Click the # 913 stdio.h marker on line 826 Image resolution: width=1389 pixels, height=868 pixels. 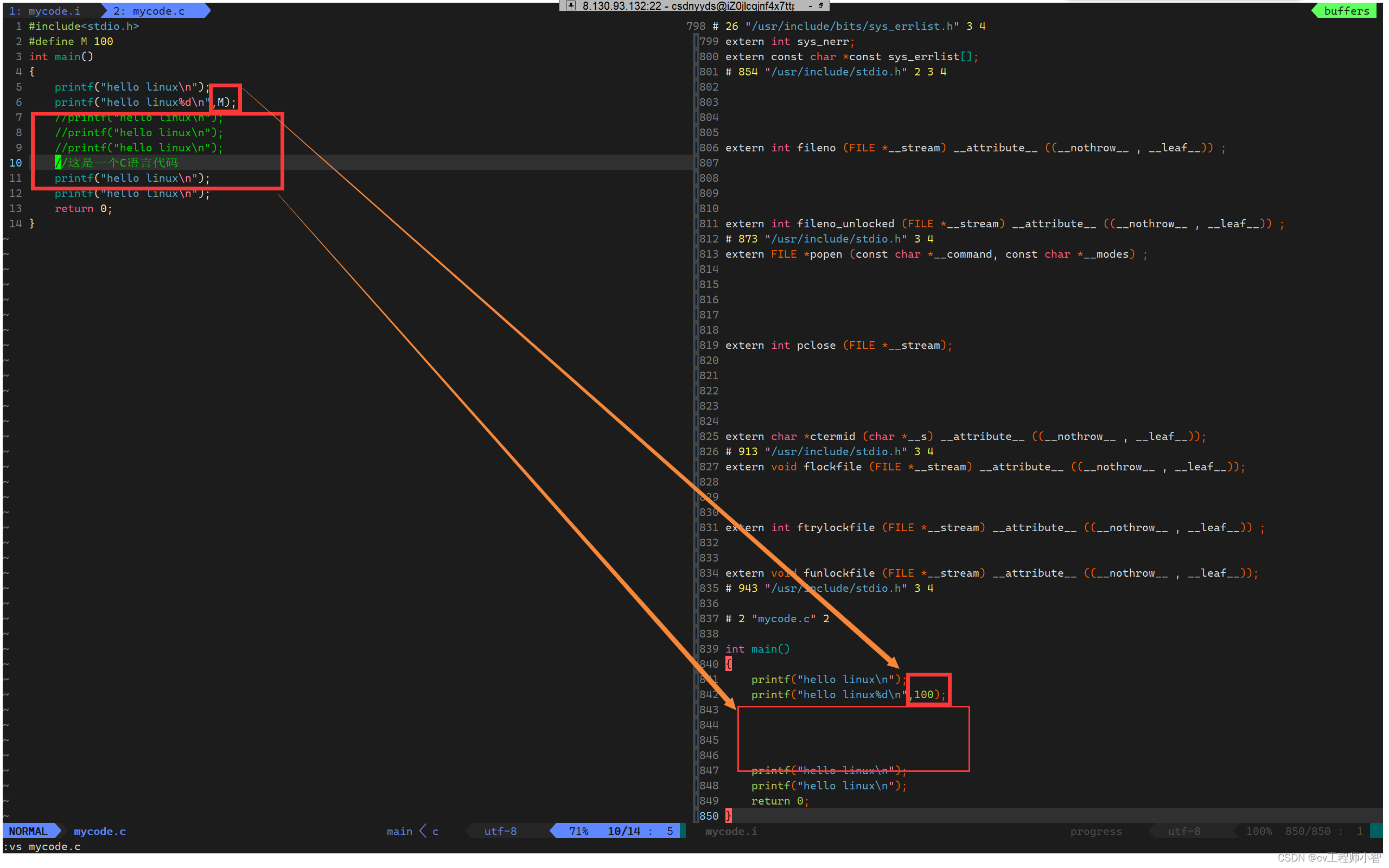click(x=829, y=452)
